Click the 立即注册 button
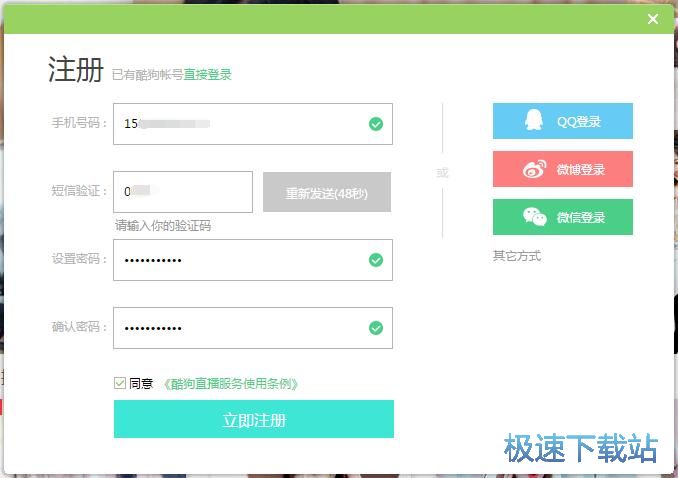Image resolution: width=678 pixels, height=478 pixels. pyautogui.click(x=254, y=419)
